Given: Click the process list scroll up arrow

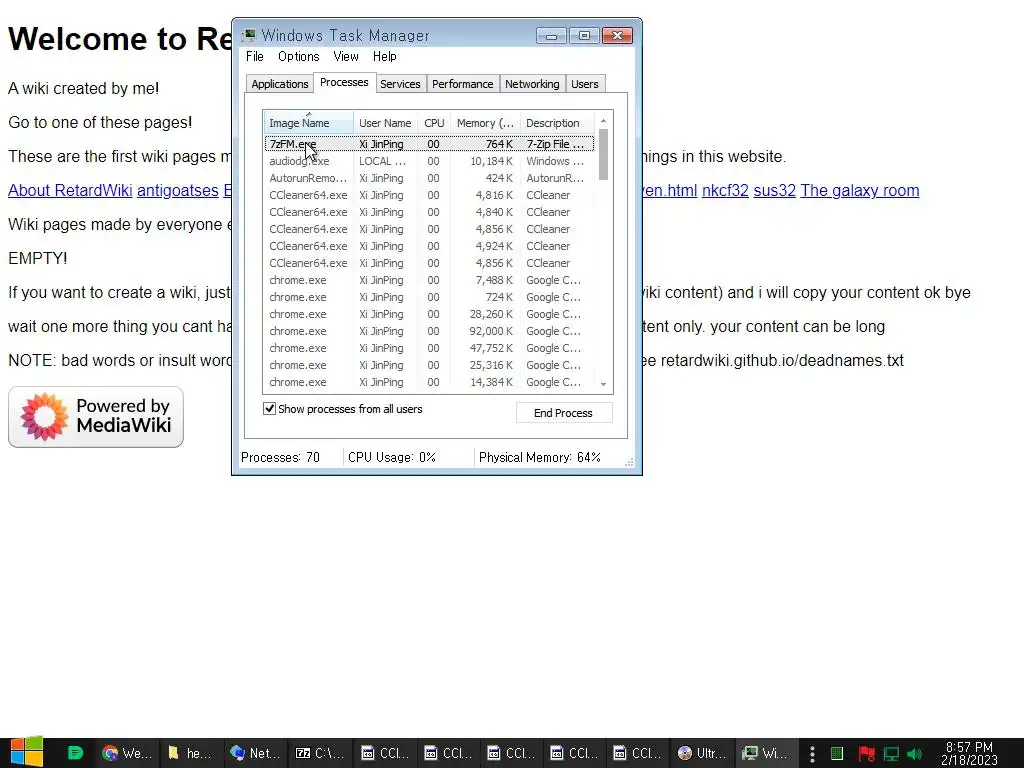Looking at the screenshot, I should (603, 120).
